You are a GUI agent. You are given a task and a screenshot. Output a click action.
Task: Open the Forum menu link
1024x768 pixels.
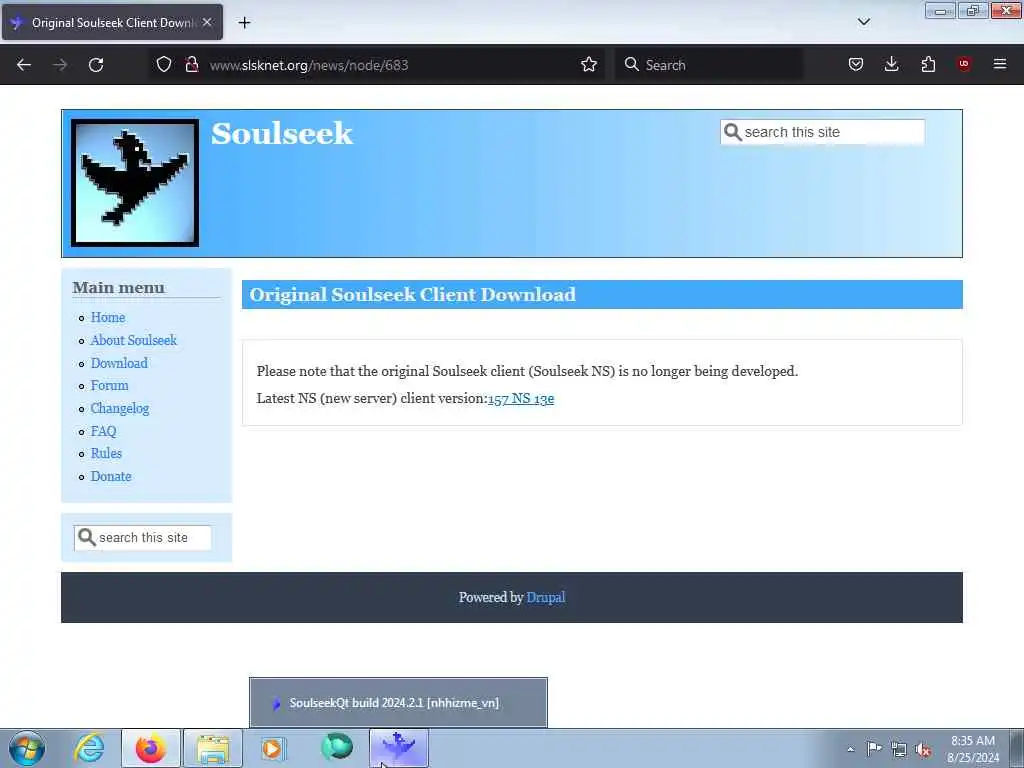tap(109, 385)
